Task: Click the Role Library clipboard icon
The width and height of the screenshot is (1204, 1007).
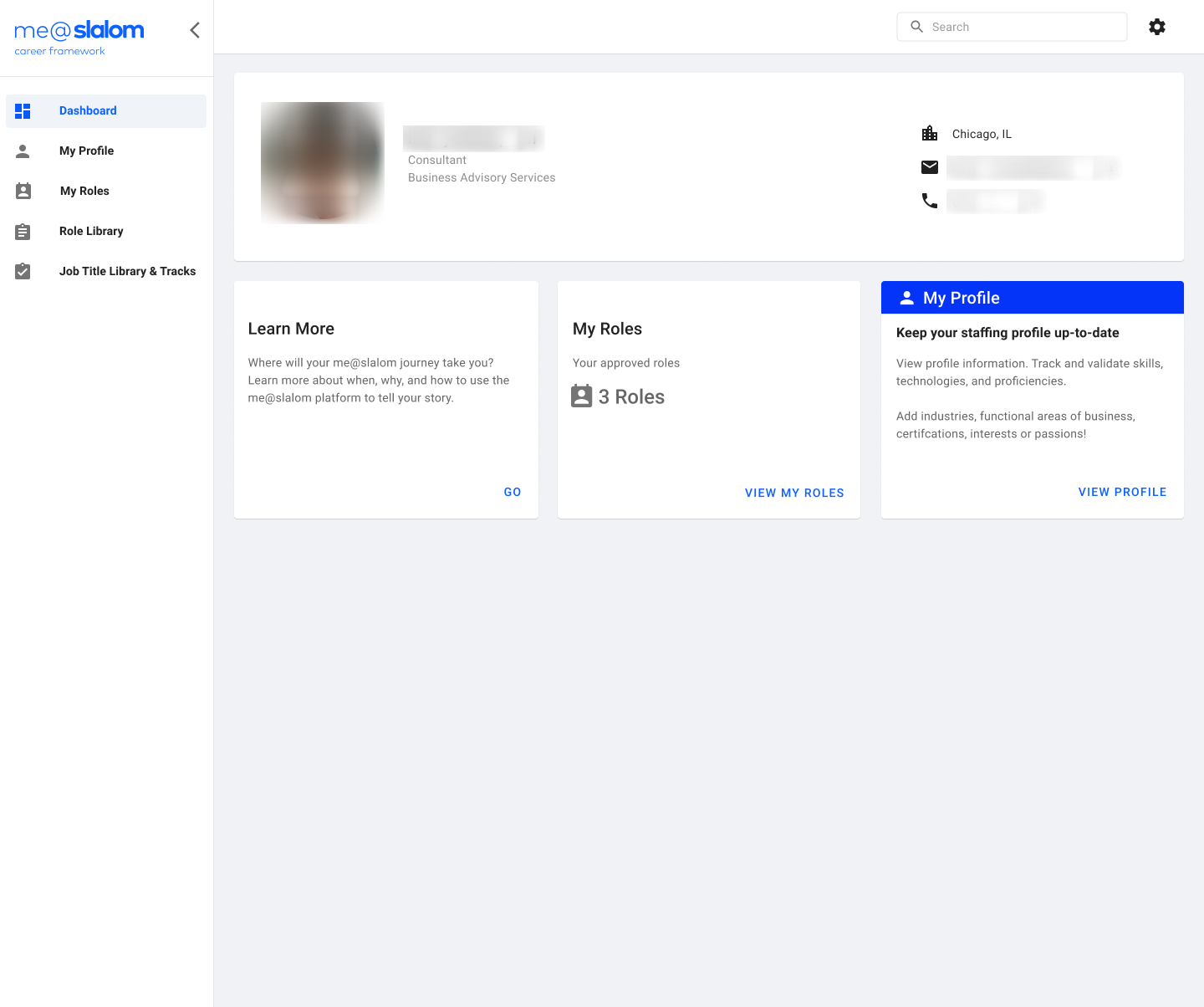Action: pos(23,231)
